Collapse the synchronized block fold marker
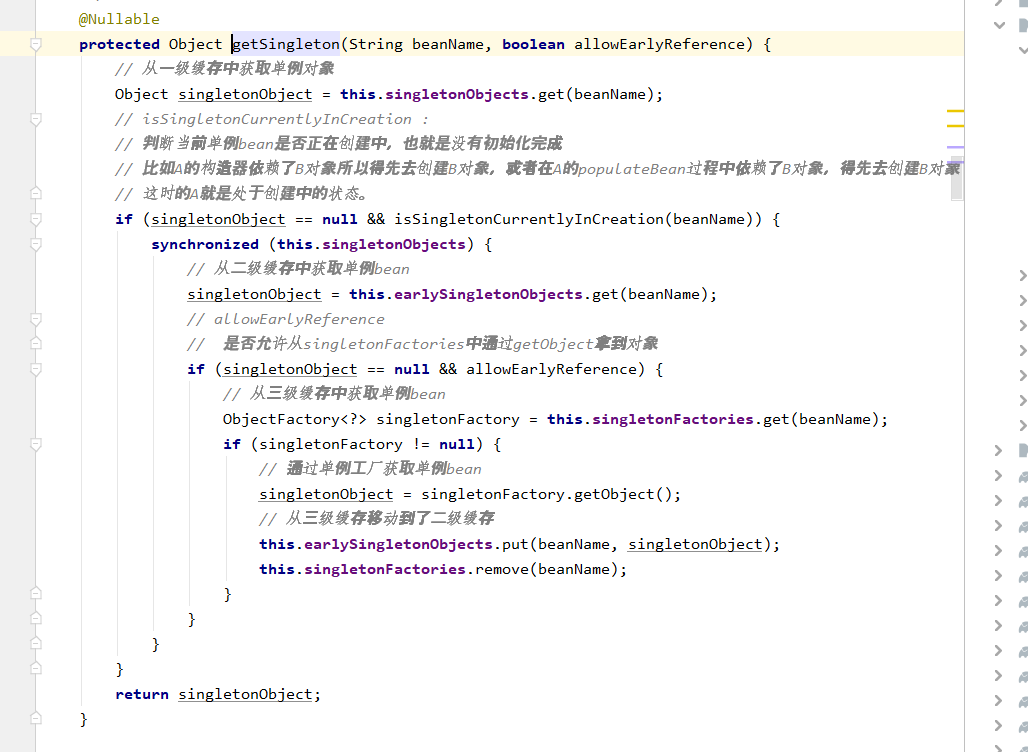The height and width of the screenshot is (752, 1028). pyautogui.click(x=36, y=245)
